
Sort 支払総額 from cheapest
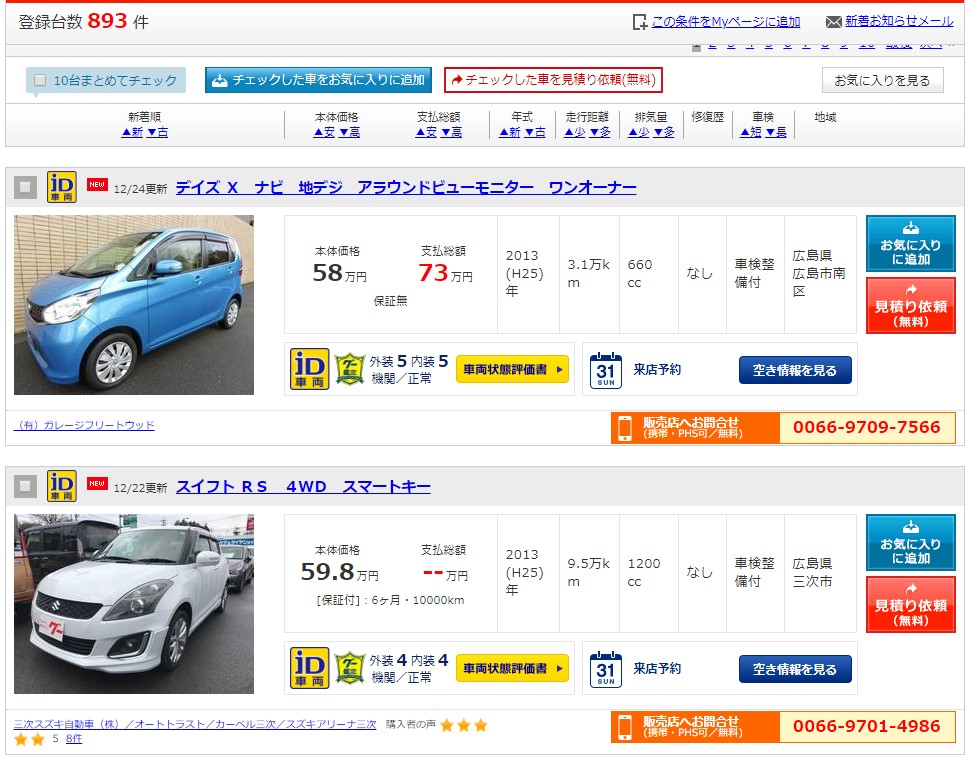click(x=427, y=132)
